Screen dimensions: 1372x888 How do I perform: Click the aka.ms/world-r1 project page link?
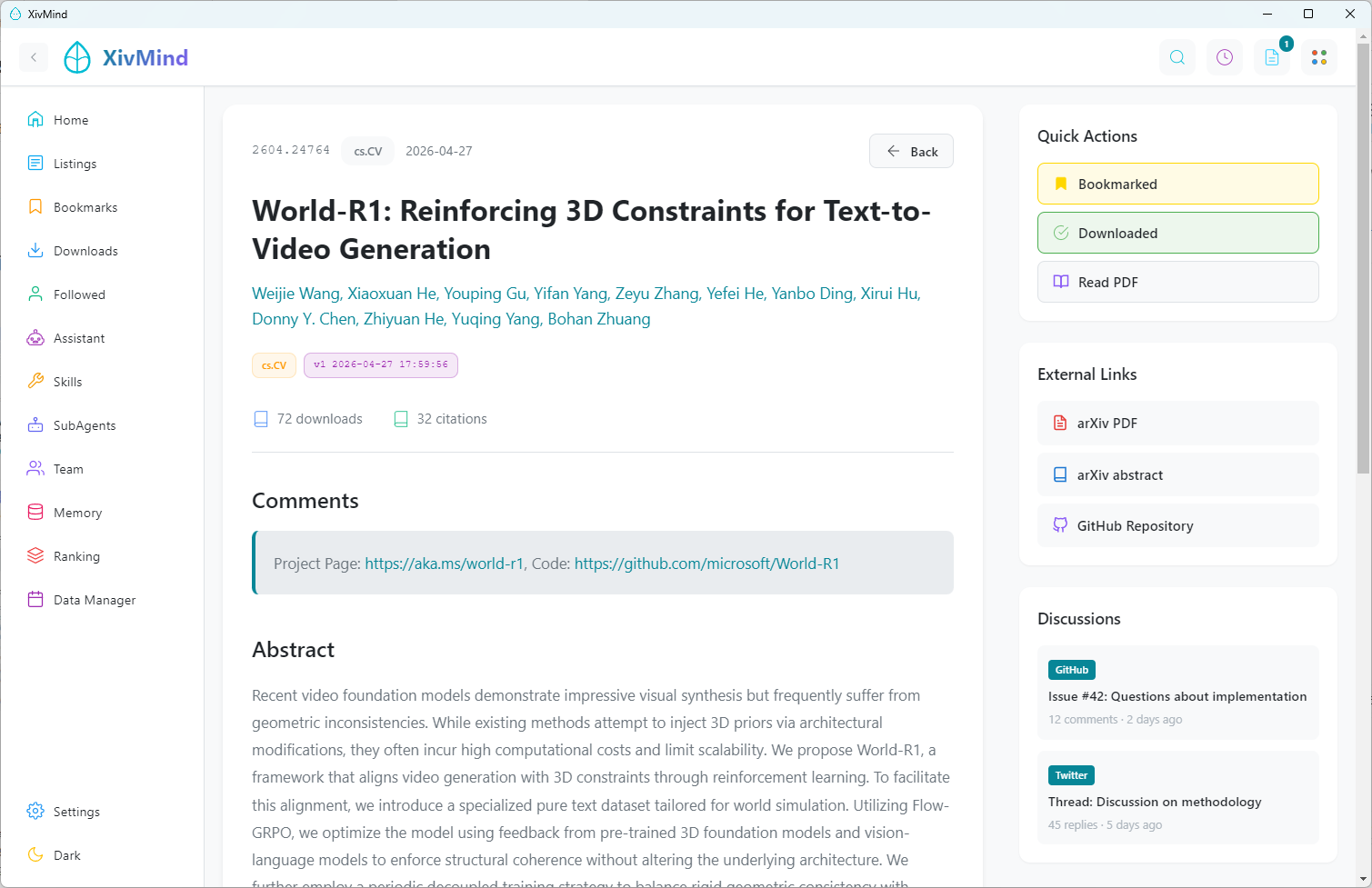click(x=444, y=564)
